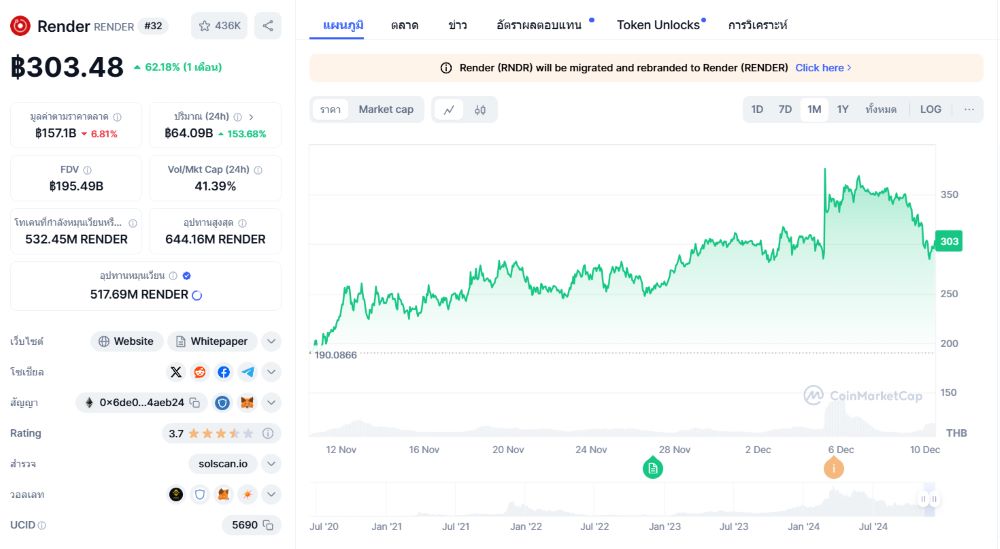Open the ข่าว news tab
The image size is (1000, 549).
pos(457,25)
